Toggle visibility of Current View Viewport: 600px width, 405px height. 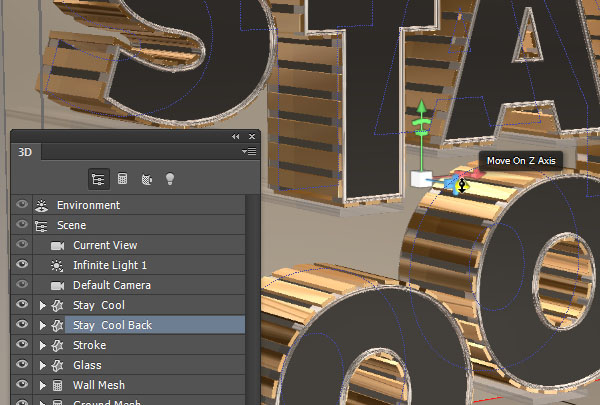(22, 244)
